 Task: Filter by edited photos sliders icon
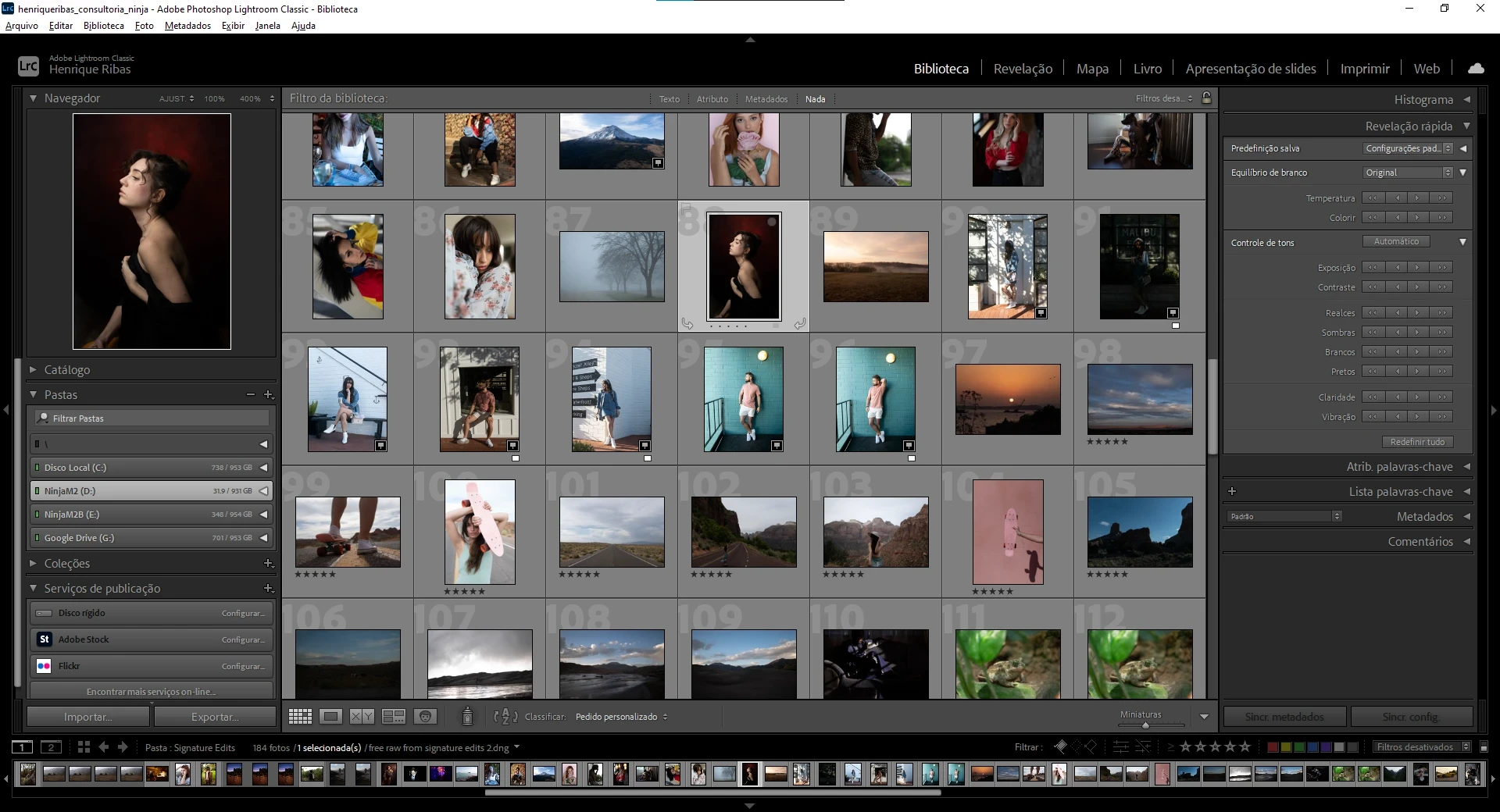tap(1120, 747)
